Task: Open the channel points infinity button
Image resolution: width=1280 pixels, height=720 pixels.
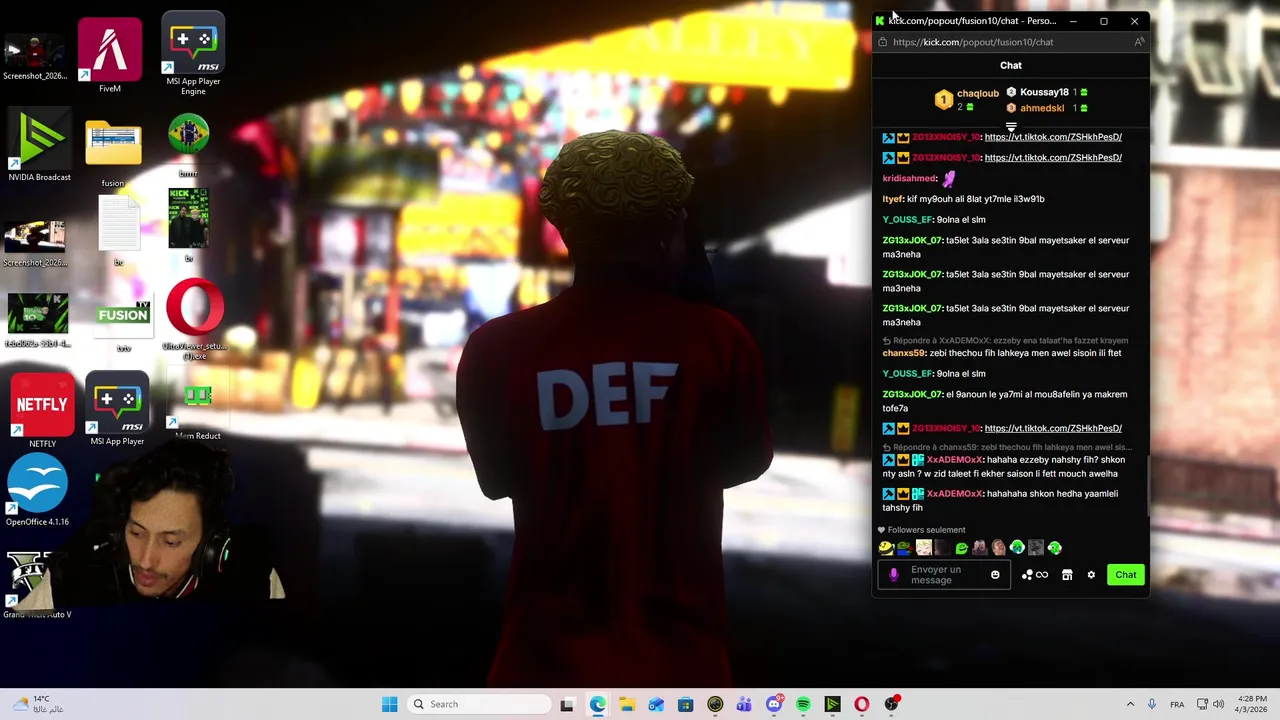Action: [x=1035, y=575]
